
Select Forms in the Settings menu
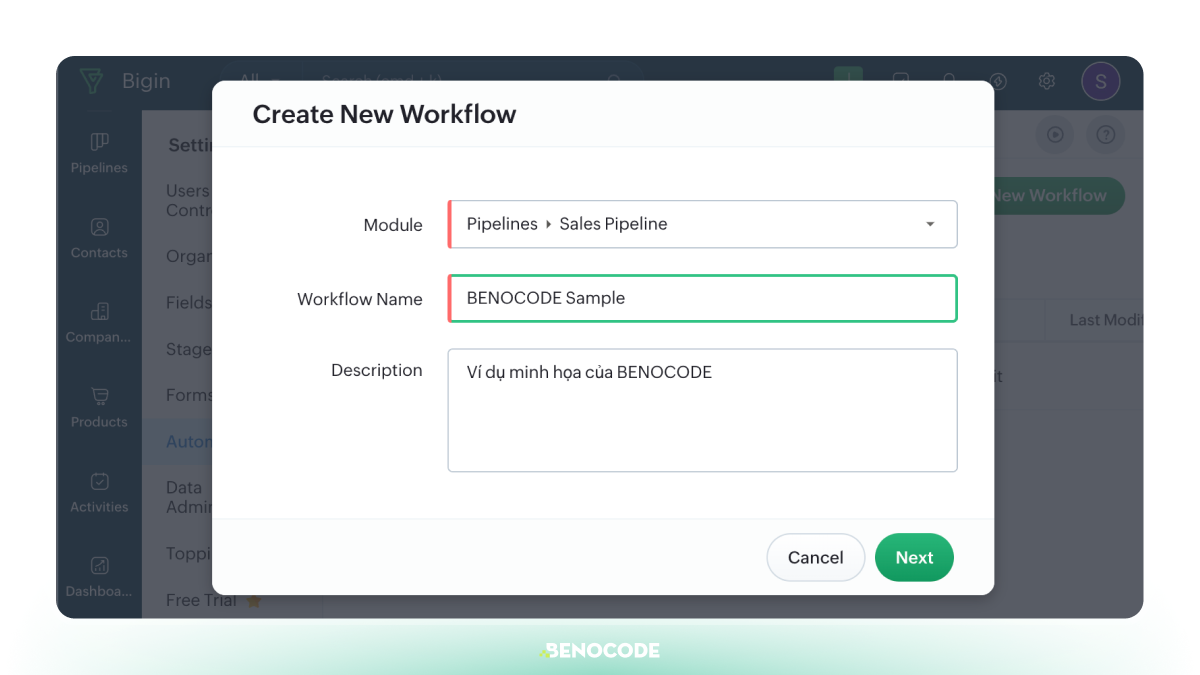188,395
